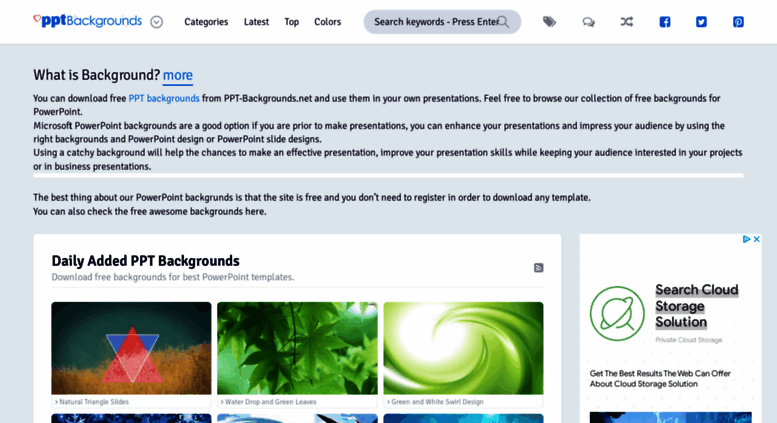Browse backgrounds by Colors
This screenshot has width=777, height=423.
[x=328, y=22]
